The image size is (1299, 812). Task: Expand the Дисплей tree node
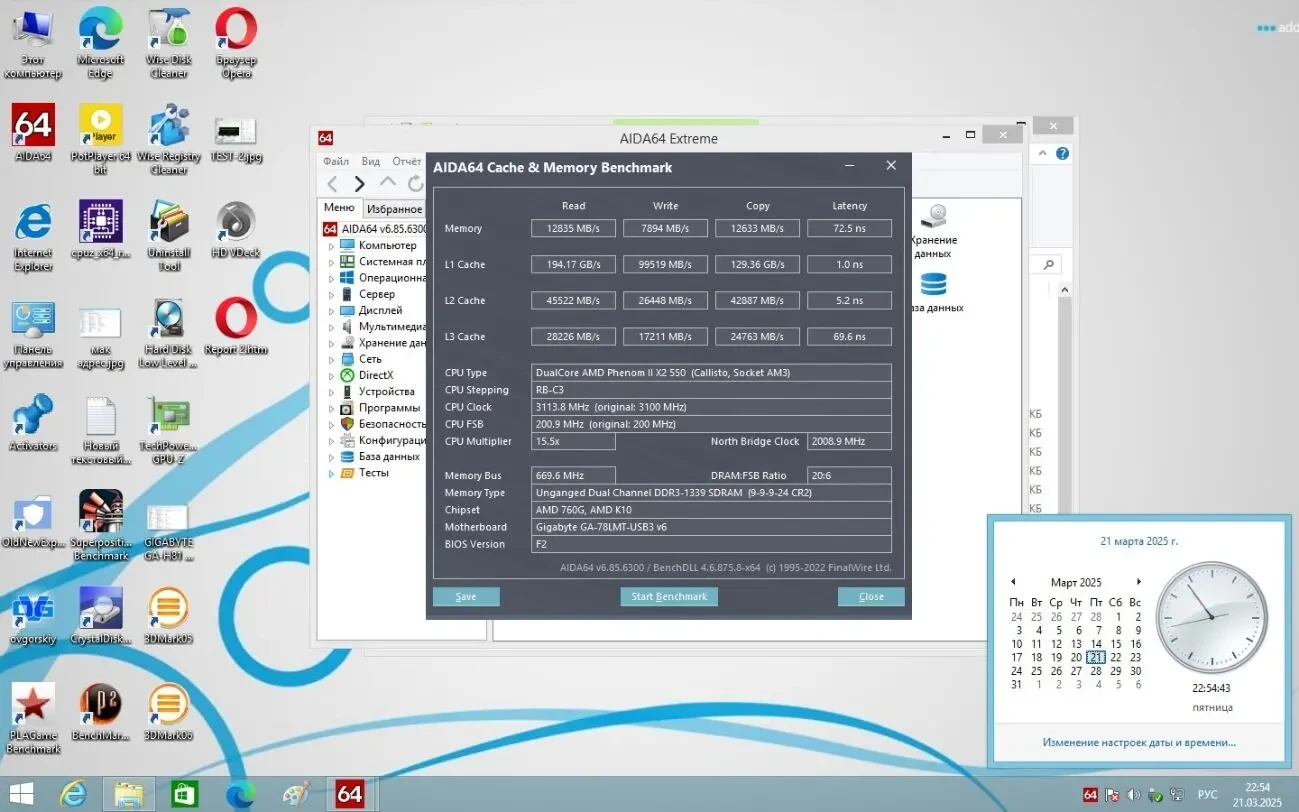pos(333,310)
